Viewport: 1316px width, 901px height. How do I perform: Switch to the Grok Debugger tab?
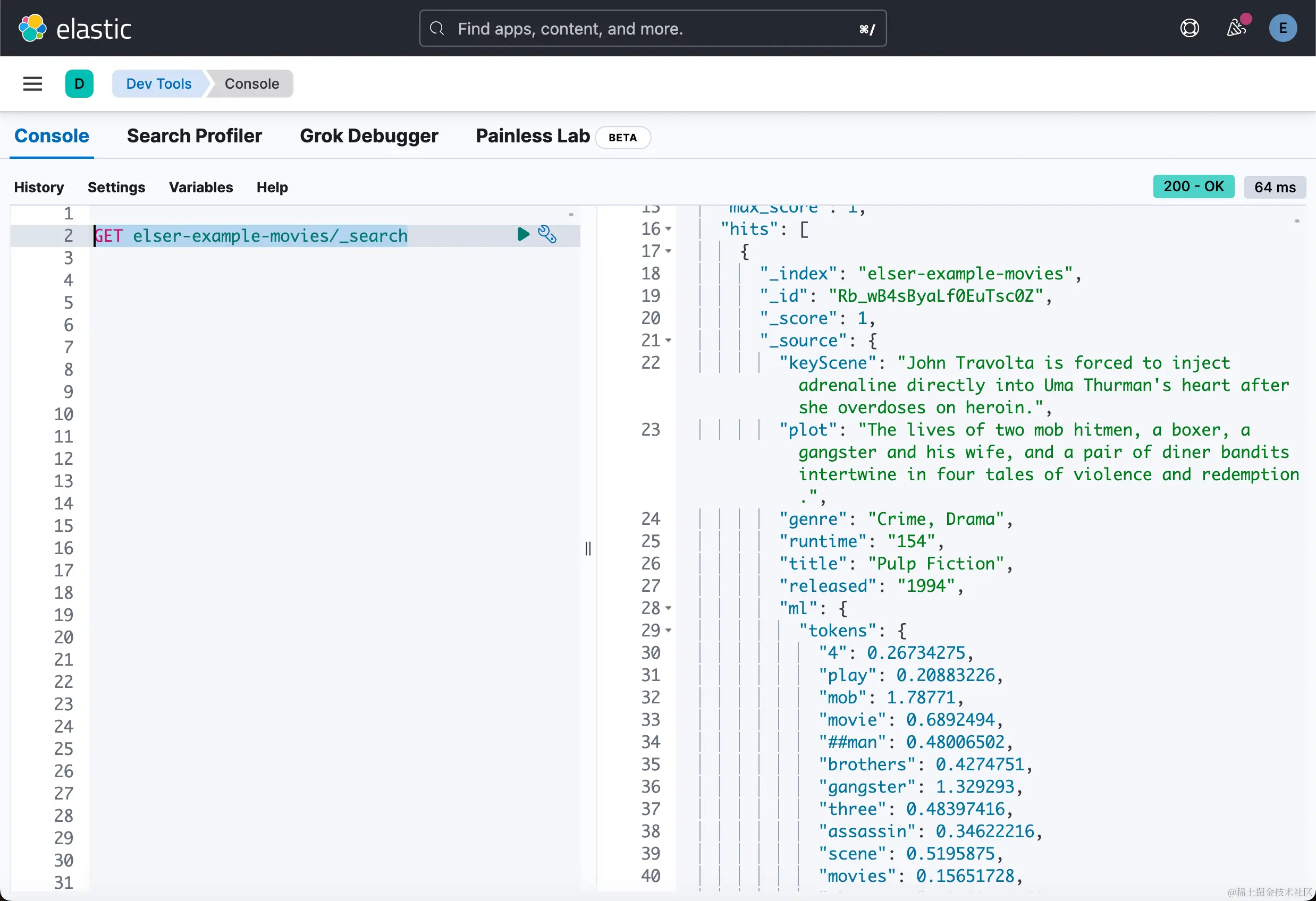coord(369,136)
